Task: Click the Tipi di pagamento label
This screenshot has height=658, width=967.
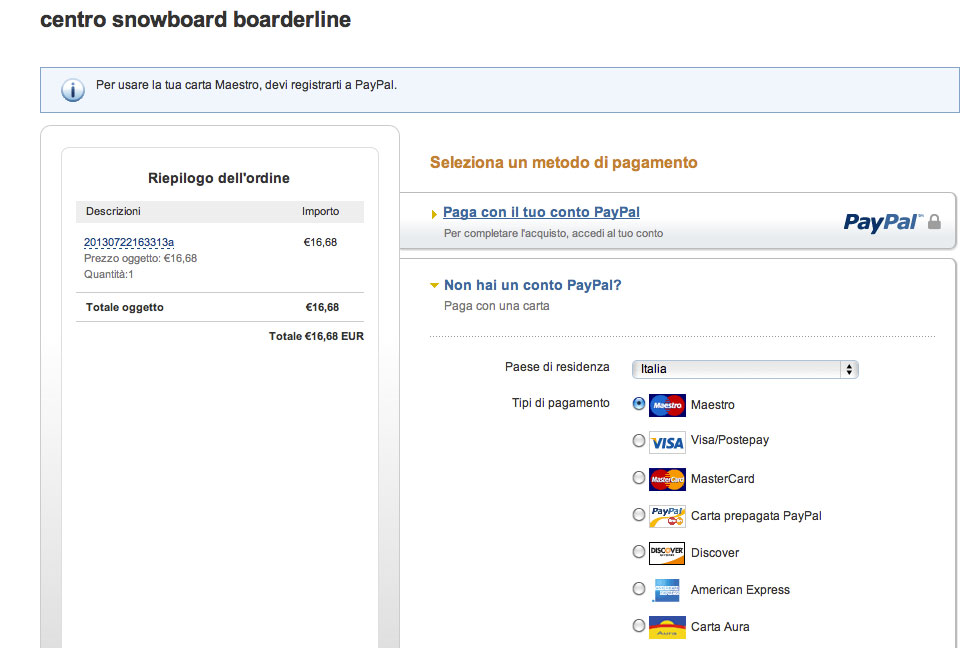Action: (x=561, y=403)
